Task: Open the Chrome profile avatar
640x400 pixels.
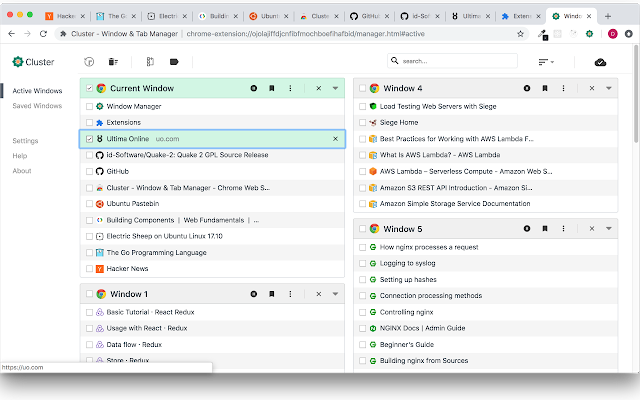Action: click(x=612, y=34)
